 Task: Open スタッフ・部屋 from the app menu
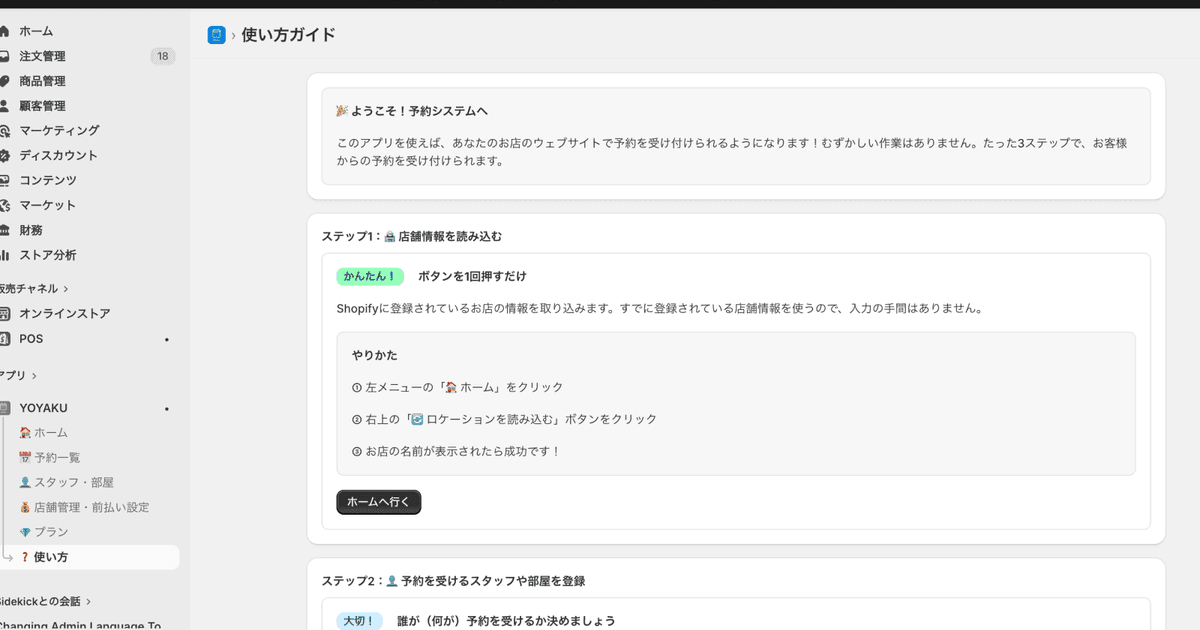coord(72,481)
